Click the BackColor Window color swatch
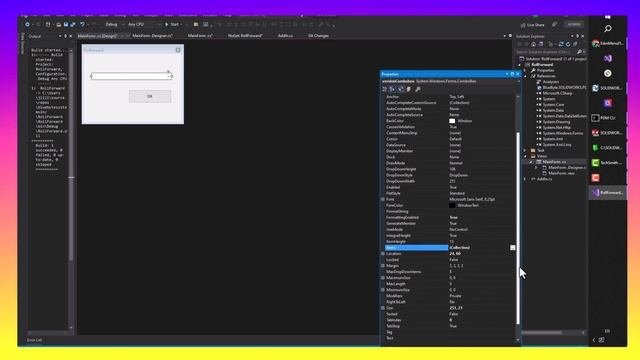The width and height of the screenshot is (640, 360). click(x=452, y=121)
